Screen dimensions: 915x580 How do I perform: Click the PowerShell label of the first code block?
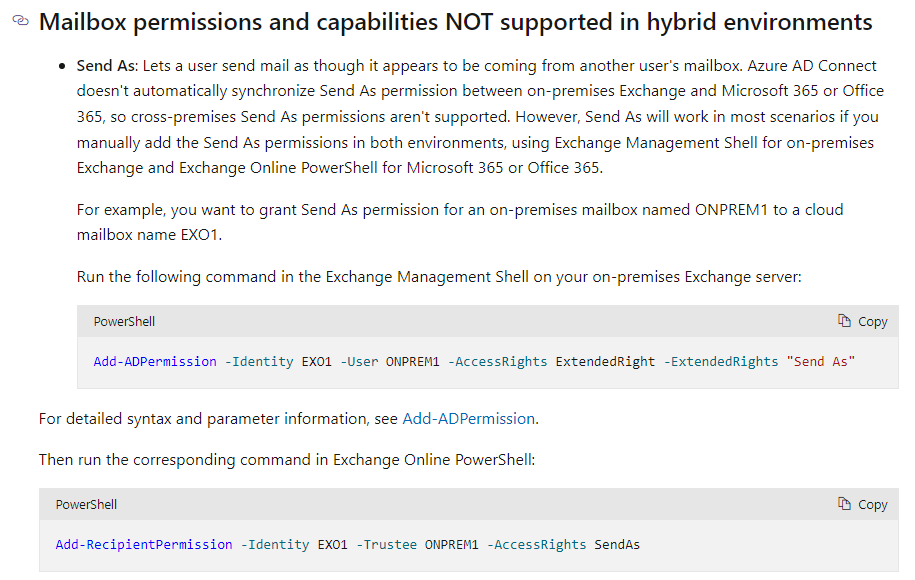124,322
